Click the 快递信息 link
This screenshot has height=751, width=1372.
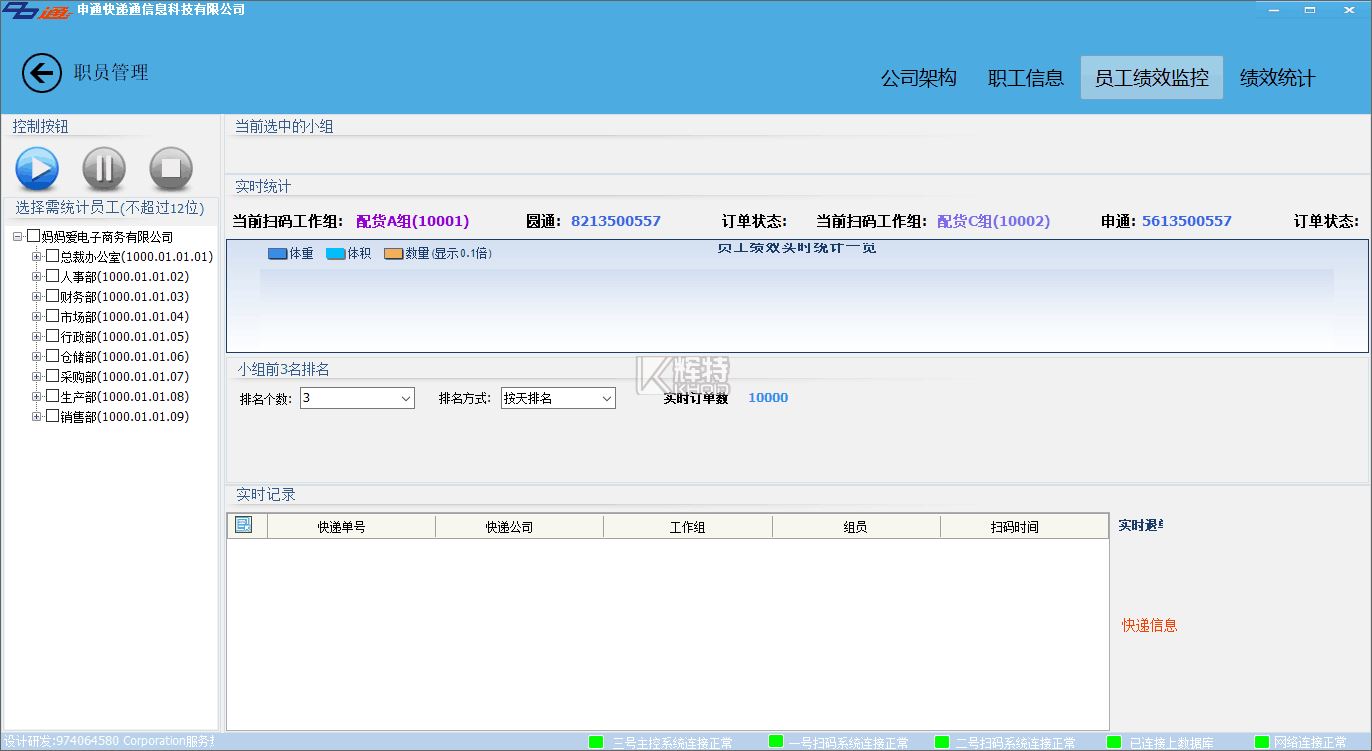tap(1149, 625)
